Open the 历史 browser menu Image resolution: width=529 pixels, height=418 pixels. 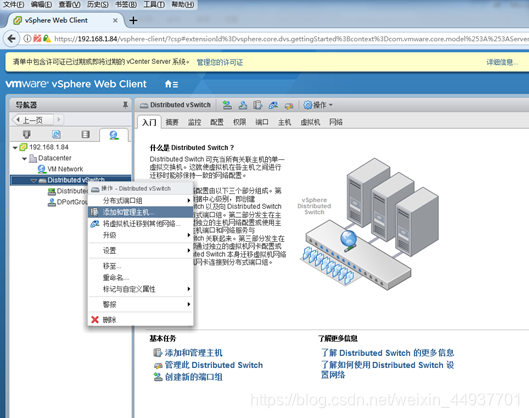coord(98,4)
